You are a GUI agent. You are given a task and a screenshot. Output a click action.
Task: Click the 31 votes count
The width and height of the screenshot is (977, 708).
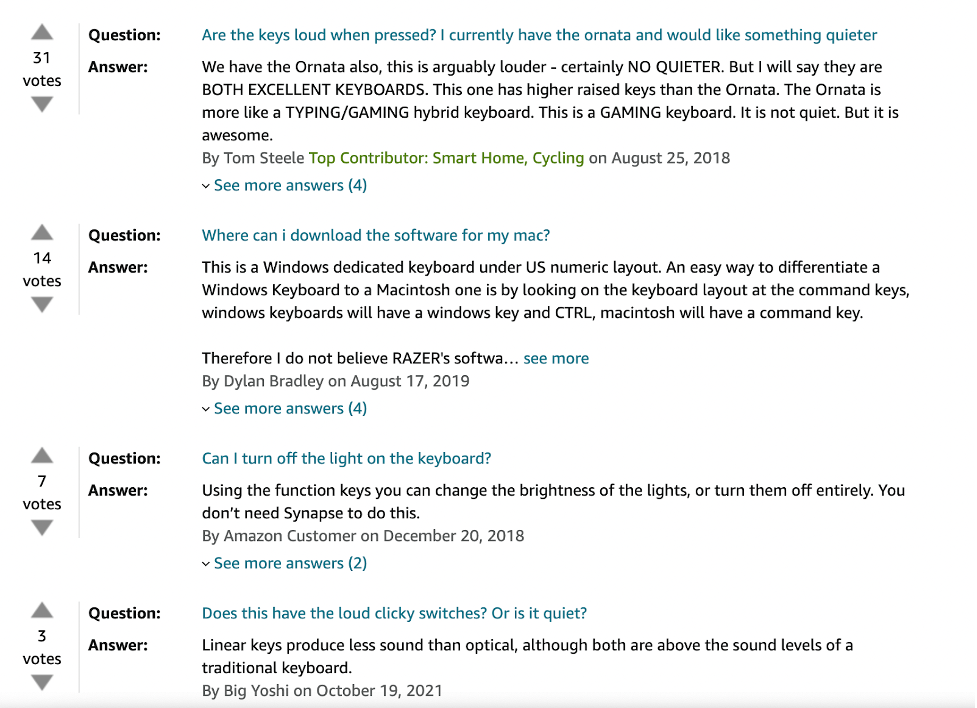coord(42,69)
